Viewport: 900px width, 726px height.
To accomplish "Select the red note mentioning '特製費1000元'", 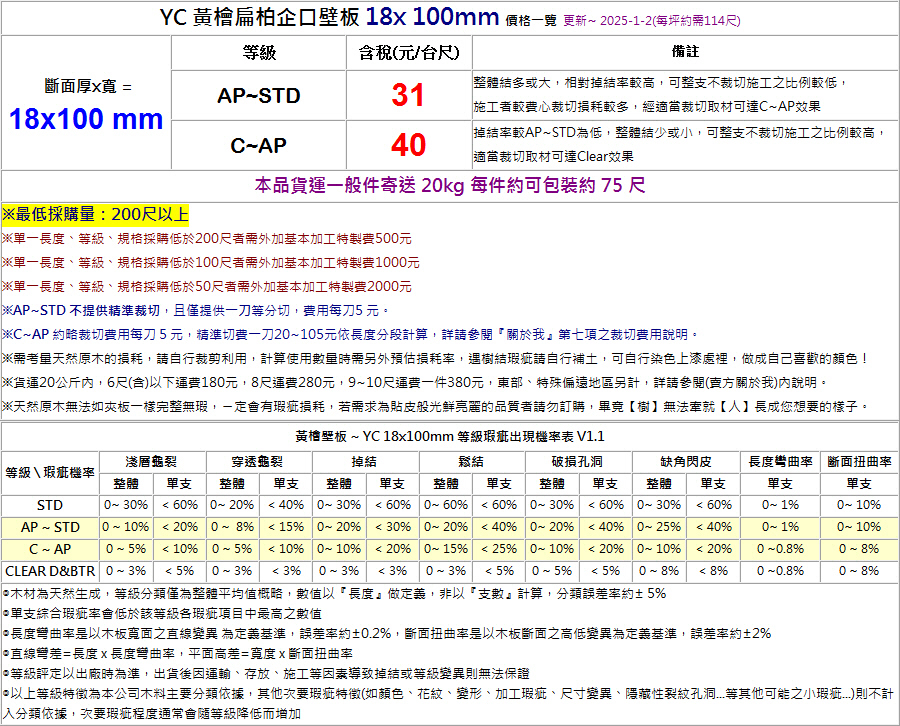I will tap(211, 263).
